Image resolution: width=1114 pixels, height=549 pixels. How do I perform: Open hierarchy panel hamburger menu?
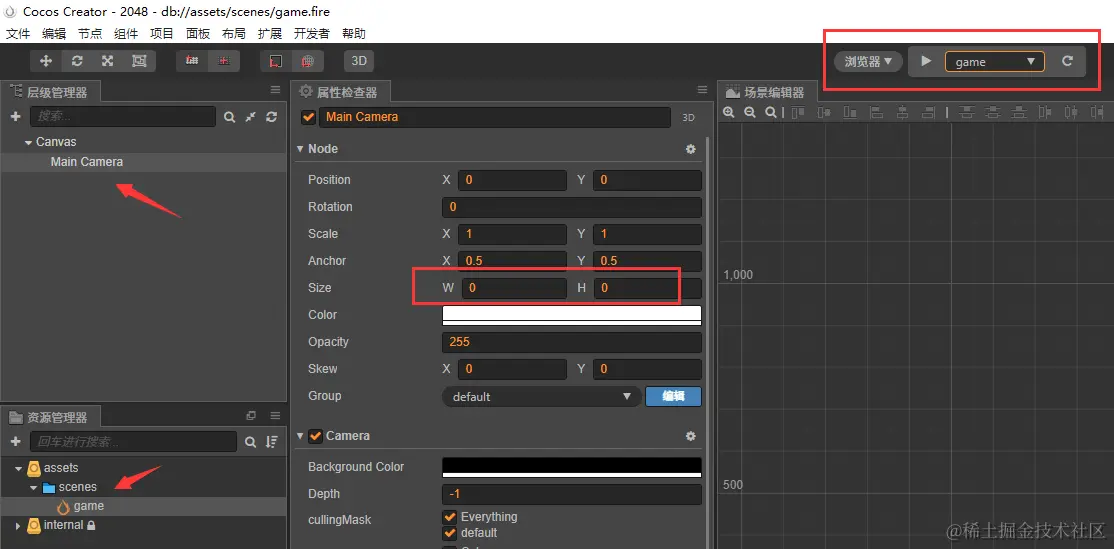pos(276,90)
